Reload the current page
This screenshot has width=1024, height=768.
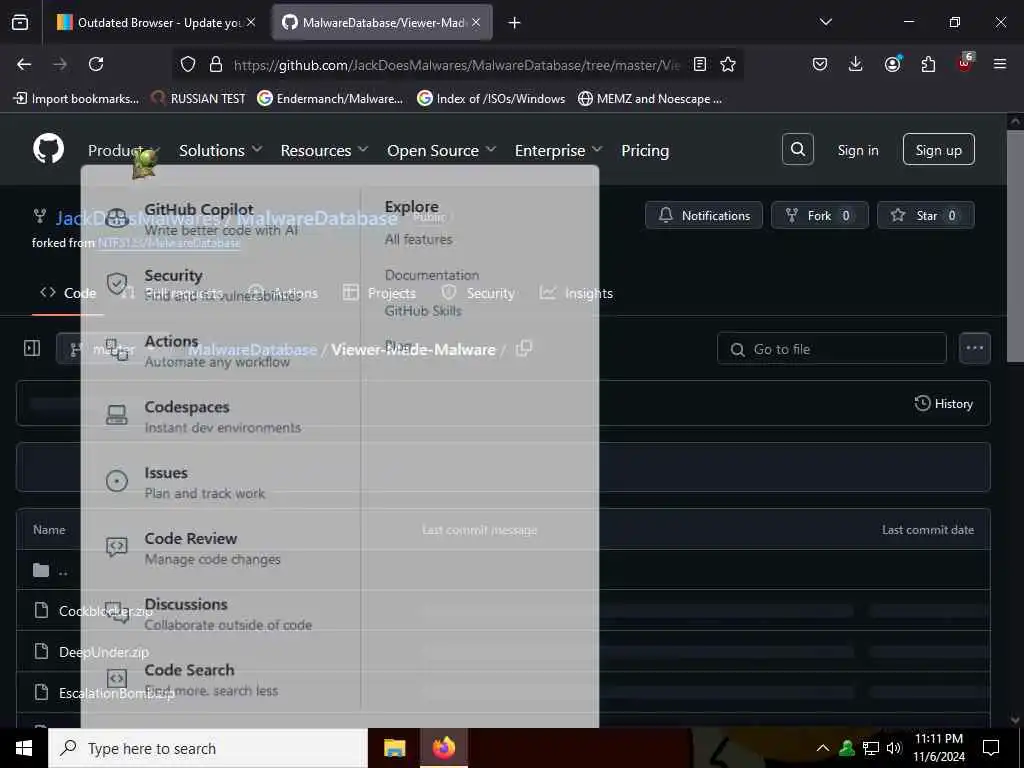96,64
